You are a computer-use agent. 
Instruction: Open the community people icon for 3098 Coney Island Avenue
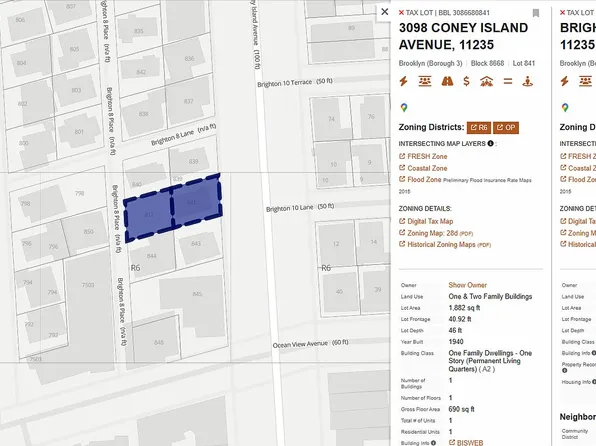425,81
